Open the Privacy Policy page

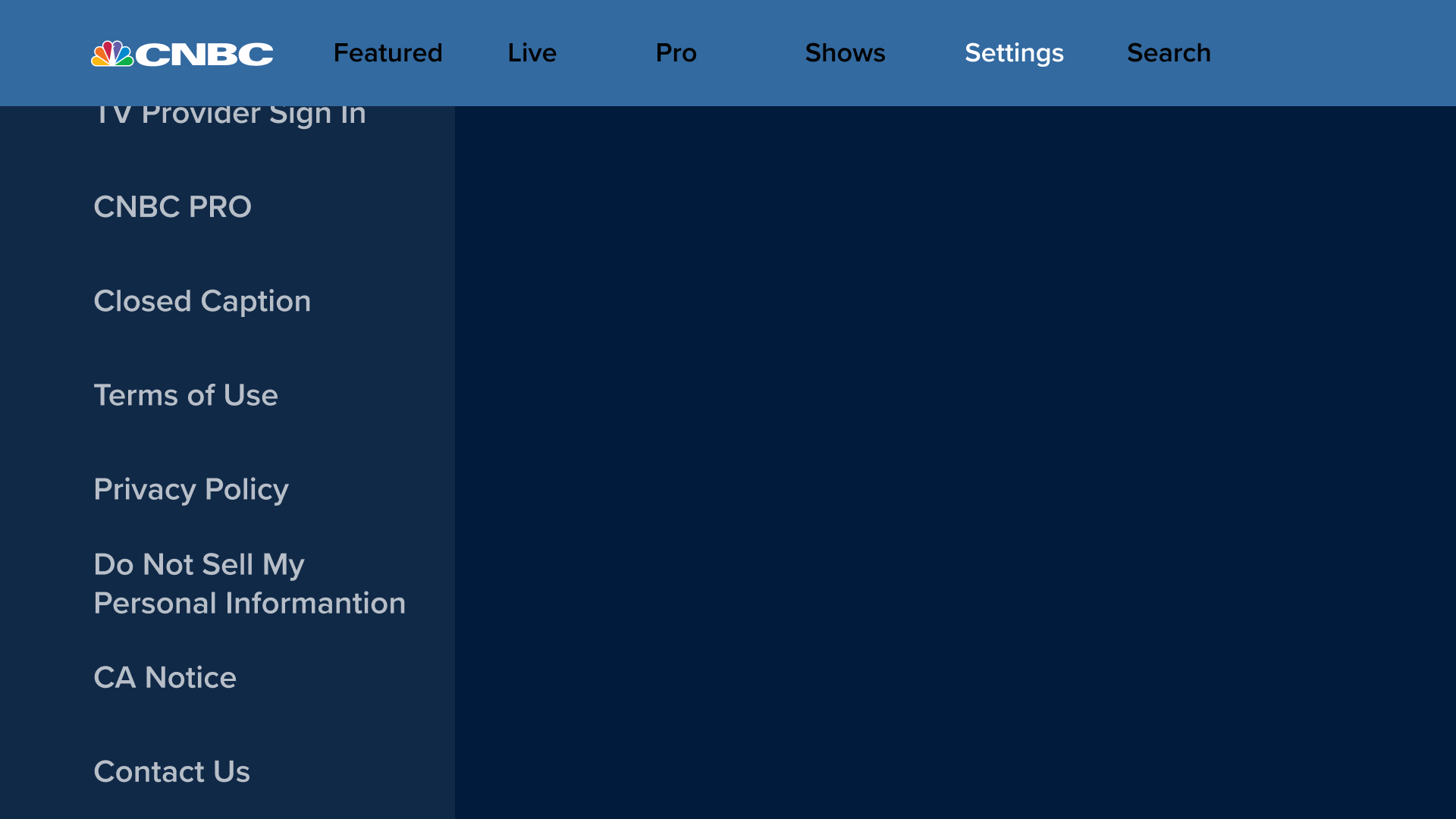191,489
